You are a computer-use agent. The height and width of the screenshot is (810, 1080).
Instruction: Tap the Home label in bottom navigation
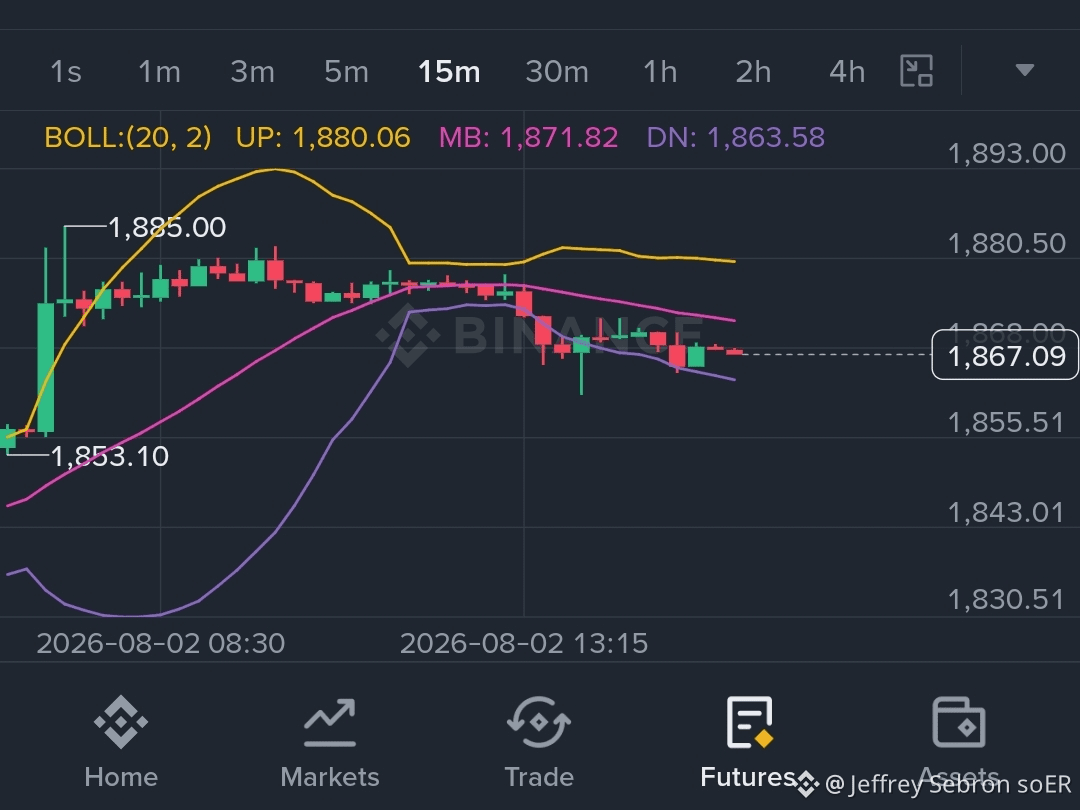[121, 777]
